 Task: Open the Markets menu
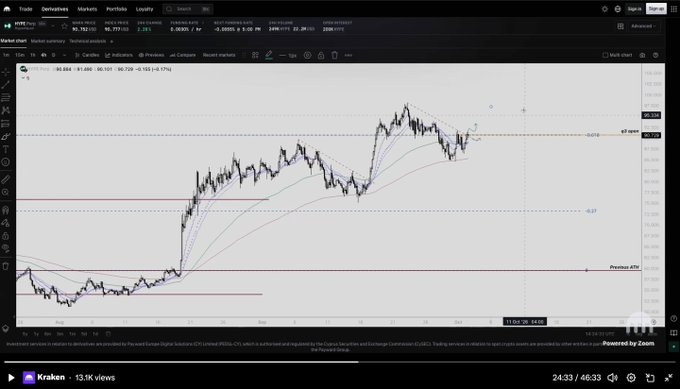tap(87, 9)
